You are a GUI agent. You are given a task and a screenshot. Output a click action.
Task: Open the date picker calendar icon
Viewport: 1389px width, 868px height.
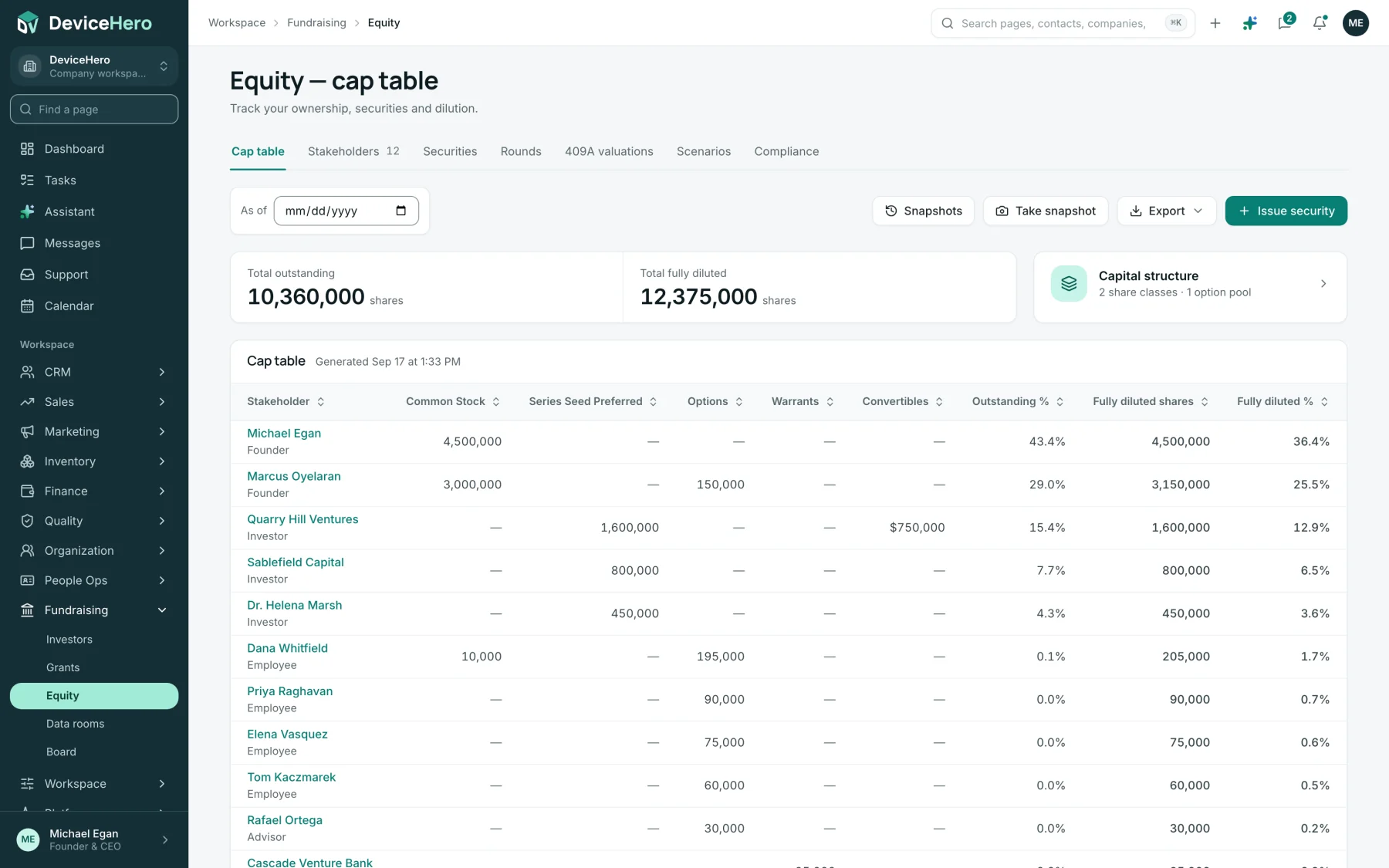(x=400, y=211)
